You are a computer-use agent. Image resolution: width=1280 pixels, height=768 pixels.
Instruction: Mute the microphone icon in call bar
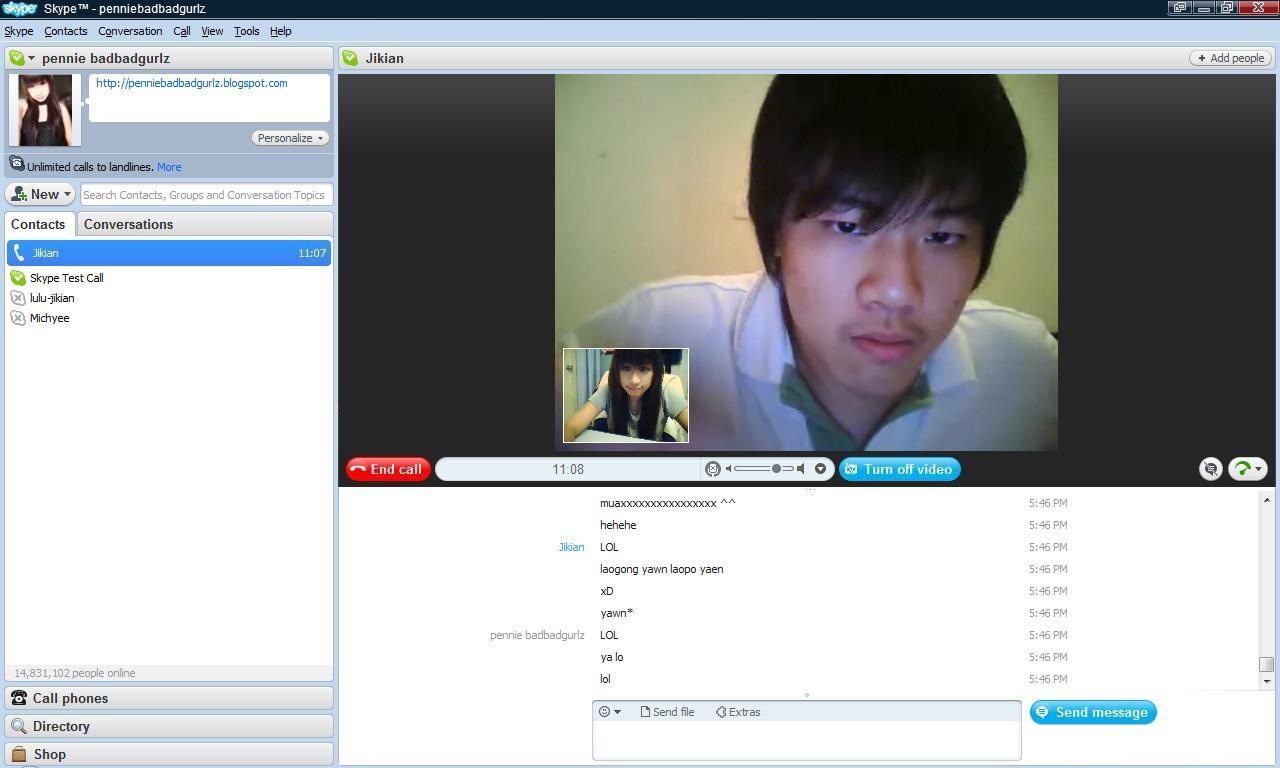713,469
